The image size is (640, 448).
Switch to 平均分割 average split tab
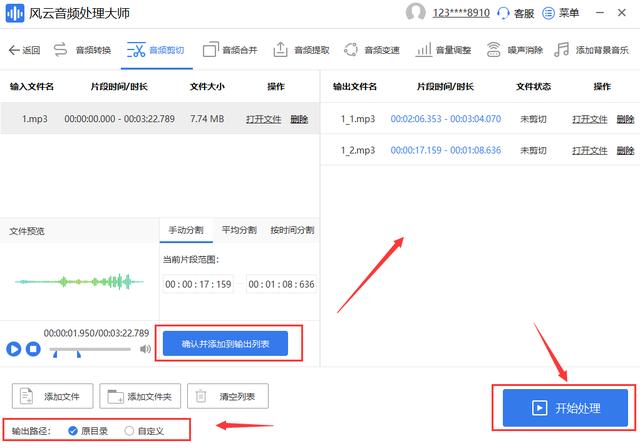point(239,230)
